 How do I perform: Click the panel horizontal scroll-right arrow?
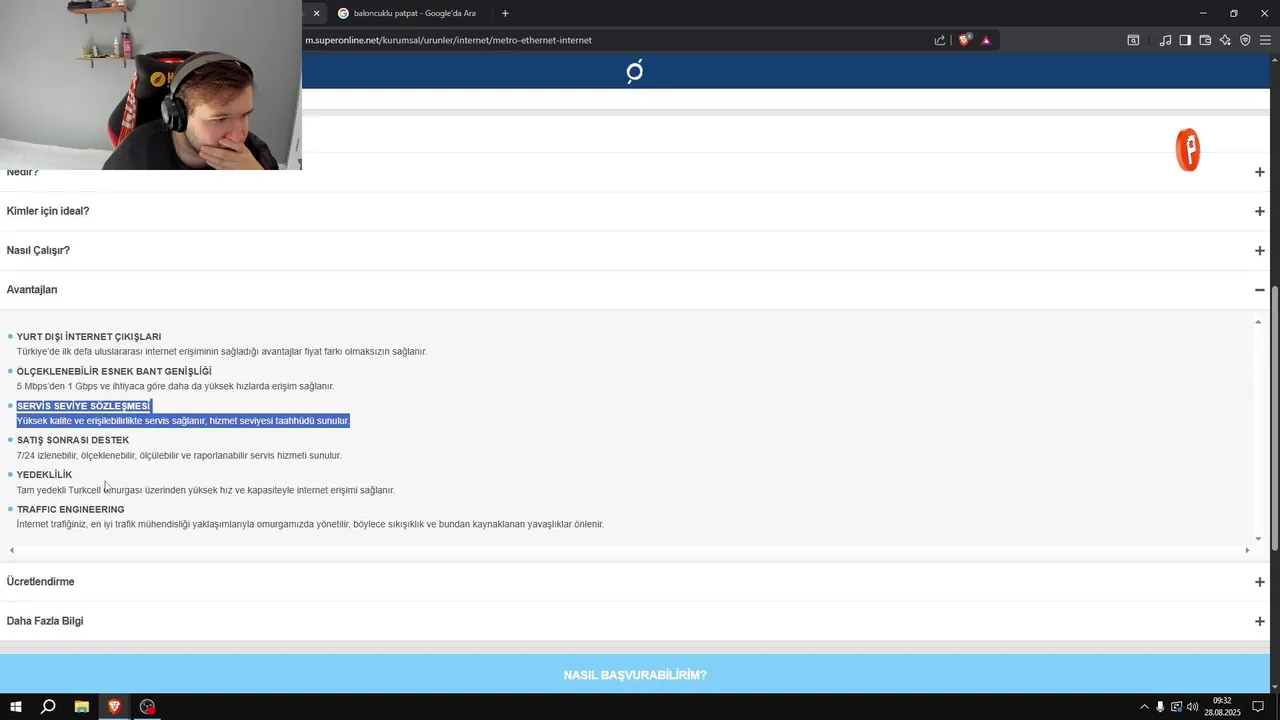1247,550
